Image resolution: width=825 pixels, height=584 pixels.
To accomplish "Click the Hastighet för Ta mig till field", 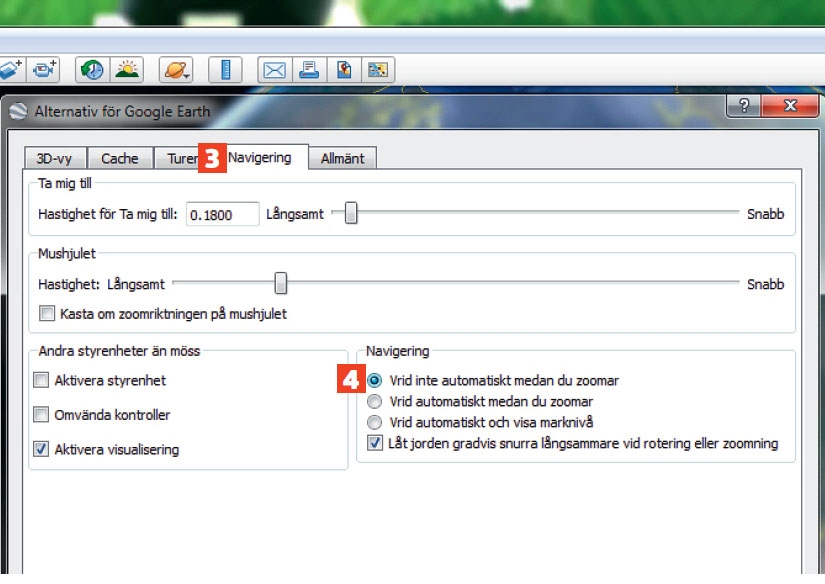I will click(x=221, y=214).
